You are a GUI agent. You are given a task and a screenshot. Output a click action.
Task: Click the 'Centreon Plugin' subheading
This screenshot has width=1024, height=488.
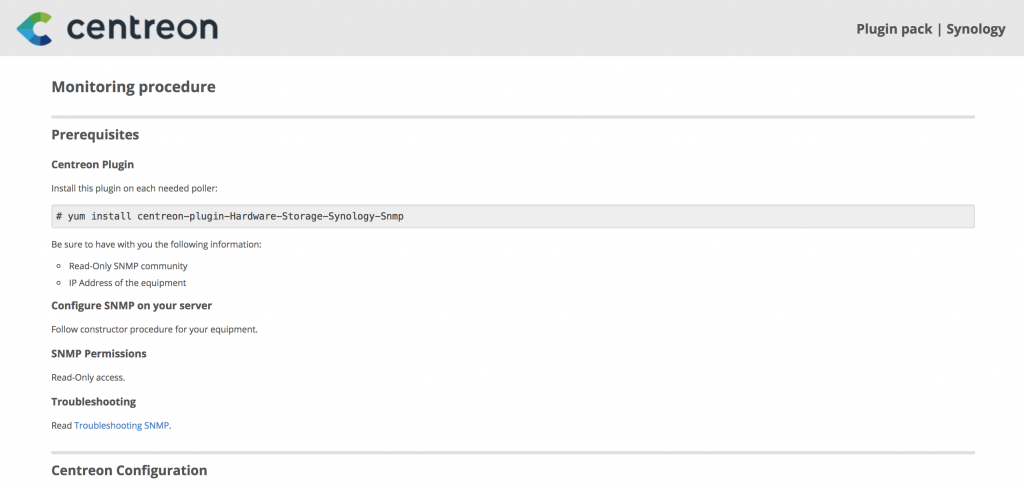point(93,164)
